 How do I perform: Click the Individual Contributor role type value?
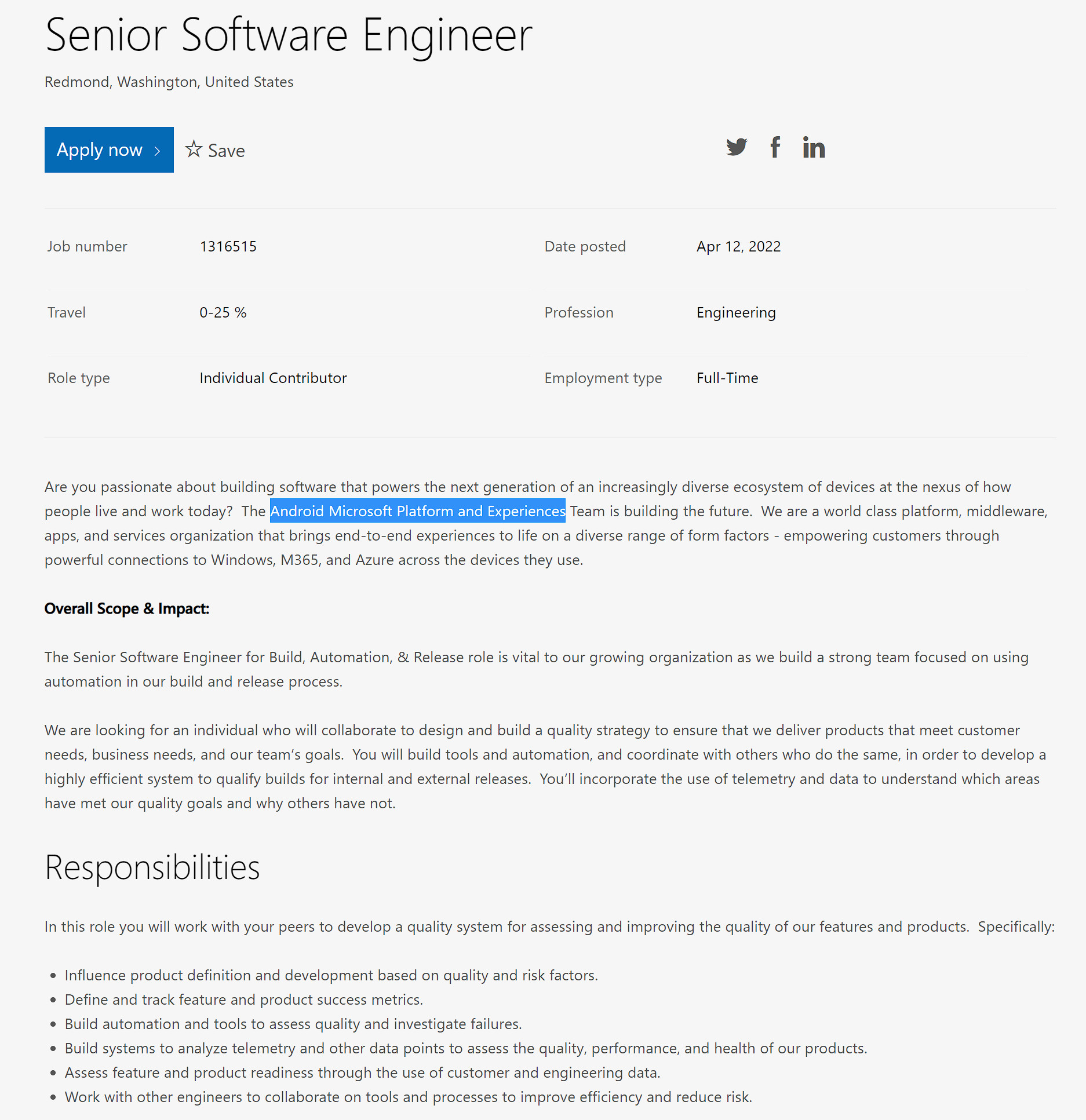273,378
